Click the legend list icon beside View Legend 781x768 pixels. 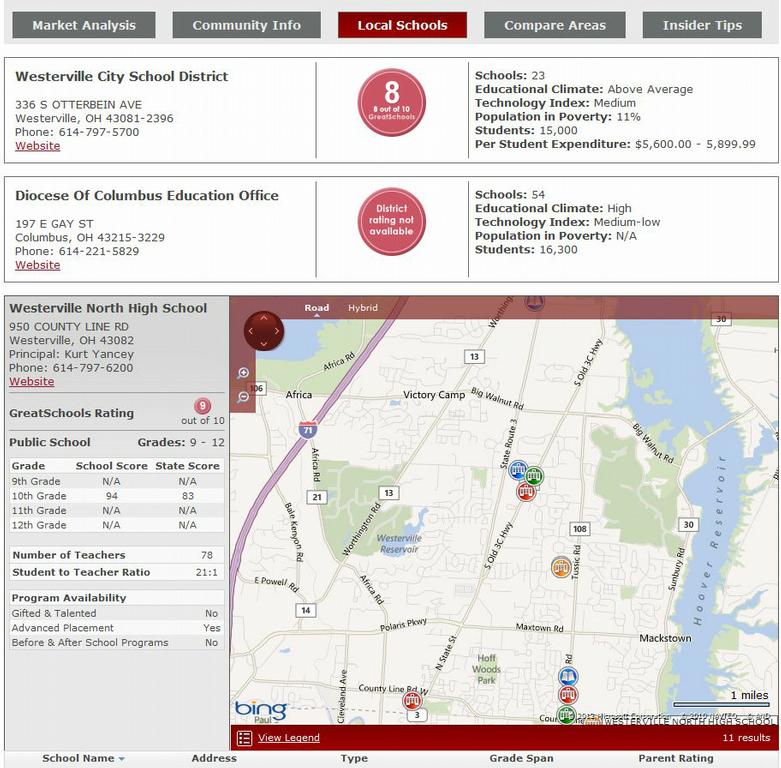(245, 738)
